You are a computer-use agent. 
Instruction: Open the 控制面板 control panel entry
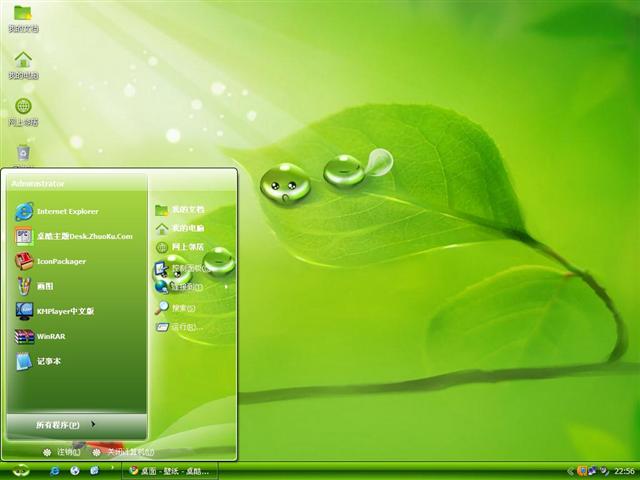182,268
